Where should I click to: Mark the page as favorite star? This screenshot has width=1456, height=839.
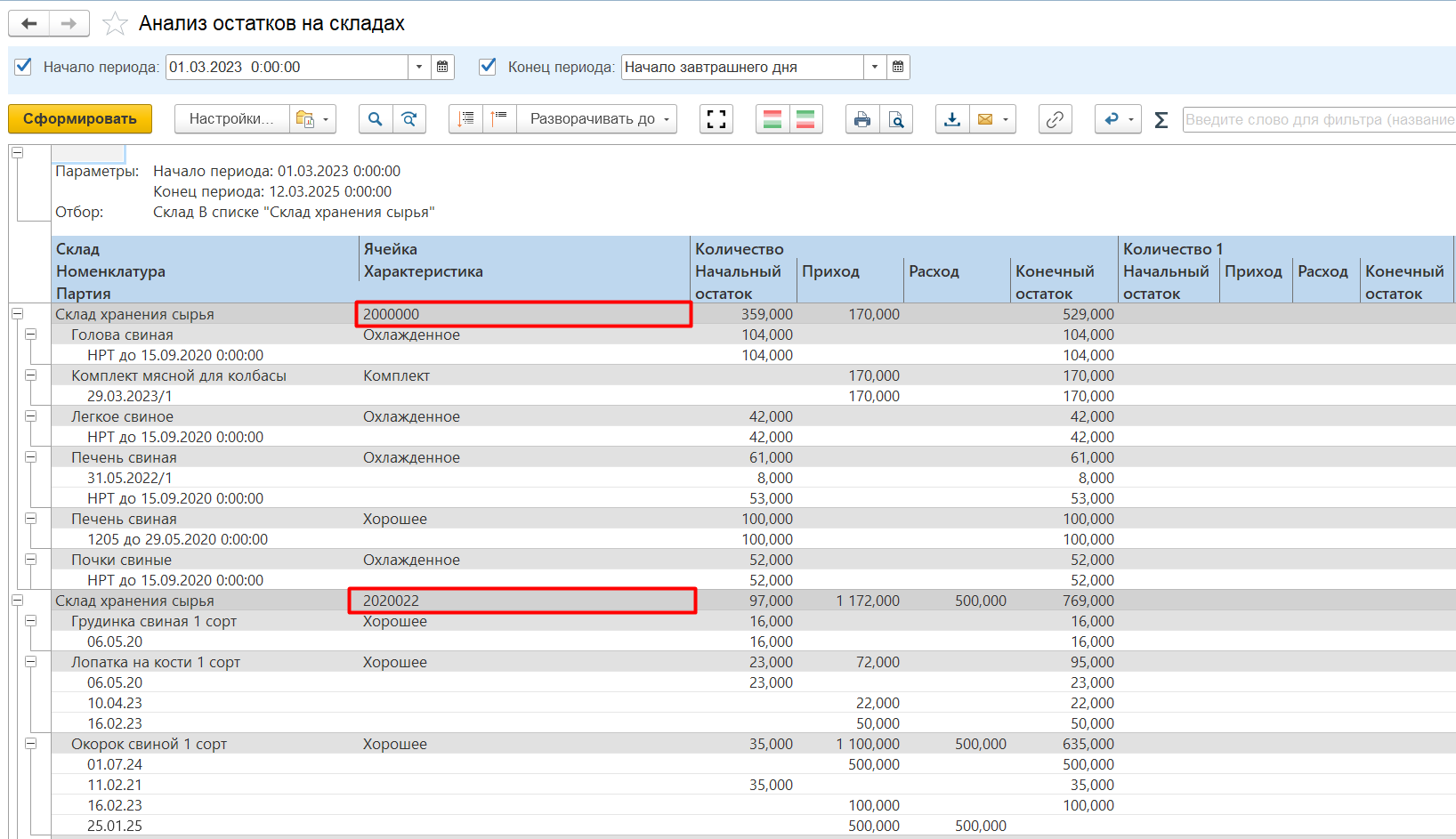pyautogui.click(x=115, y=24)
